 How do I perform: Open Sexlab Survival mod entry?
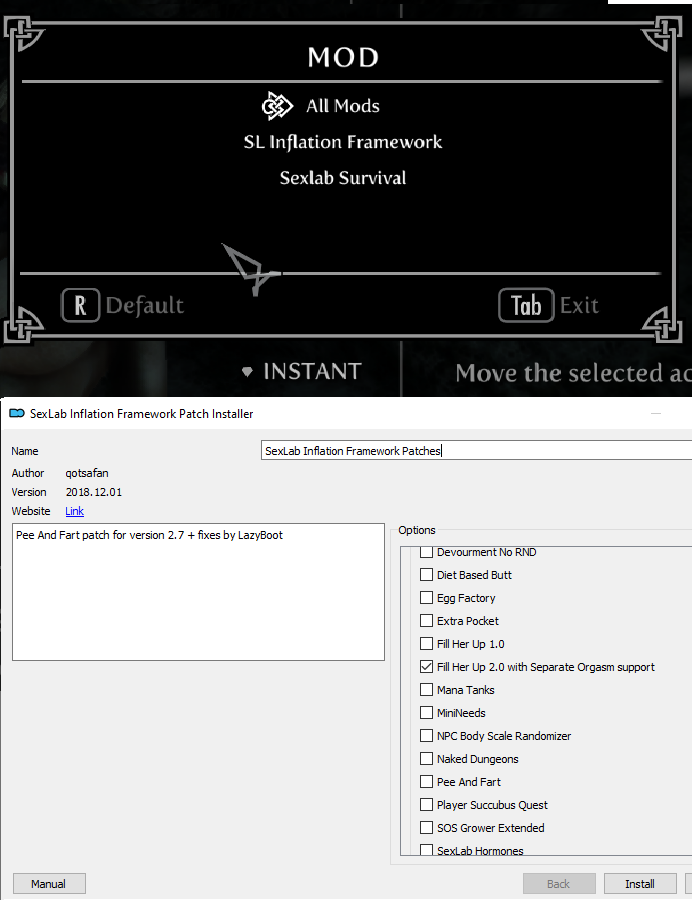pos(343,178)
